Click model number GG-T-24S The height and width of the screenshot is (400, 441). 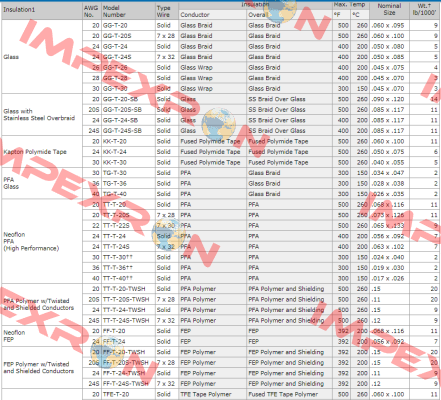117,57
